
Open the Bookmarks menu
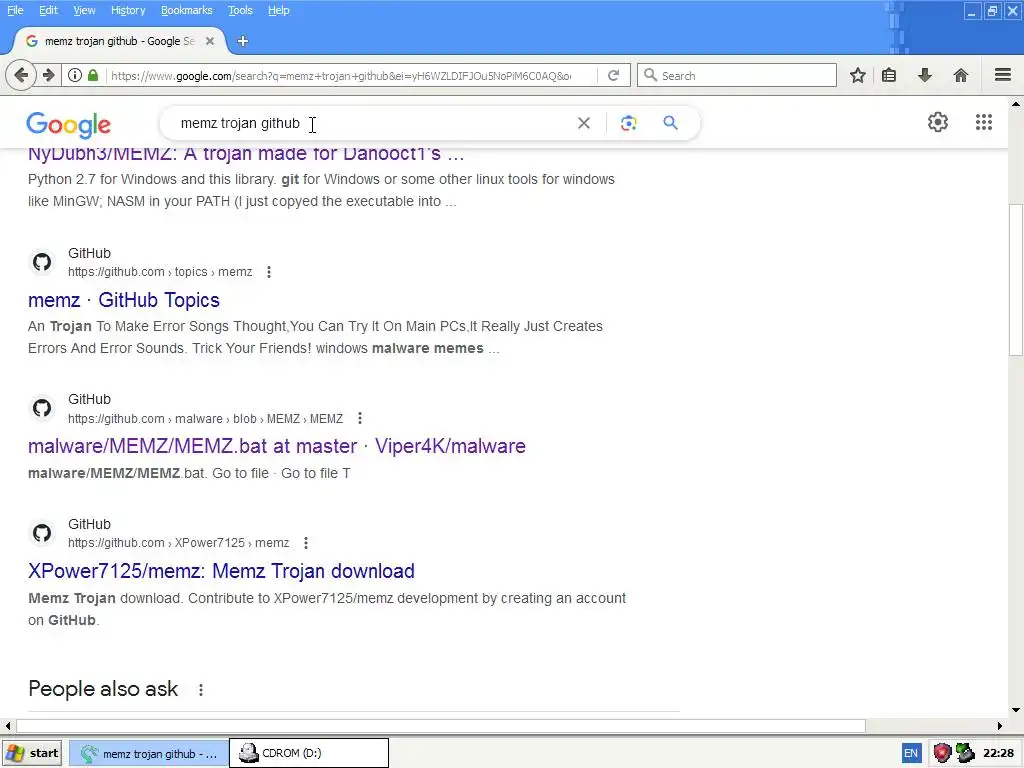tap(187, 10)
